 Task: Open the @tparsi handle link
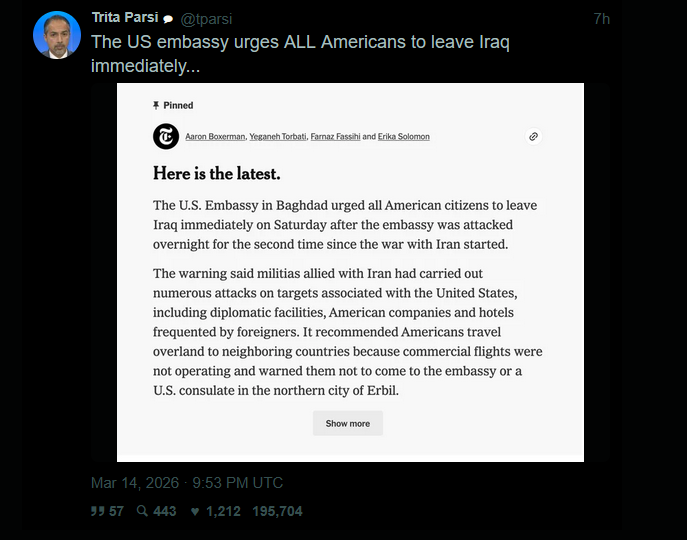coord(206,19)
